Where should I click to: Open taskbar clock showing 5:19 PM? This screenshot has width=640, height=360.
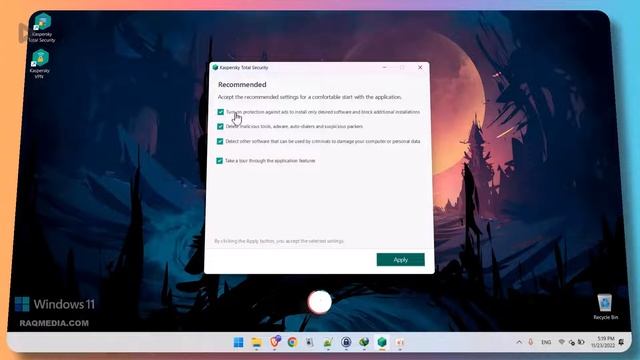pos(603,342)
